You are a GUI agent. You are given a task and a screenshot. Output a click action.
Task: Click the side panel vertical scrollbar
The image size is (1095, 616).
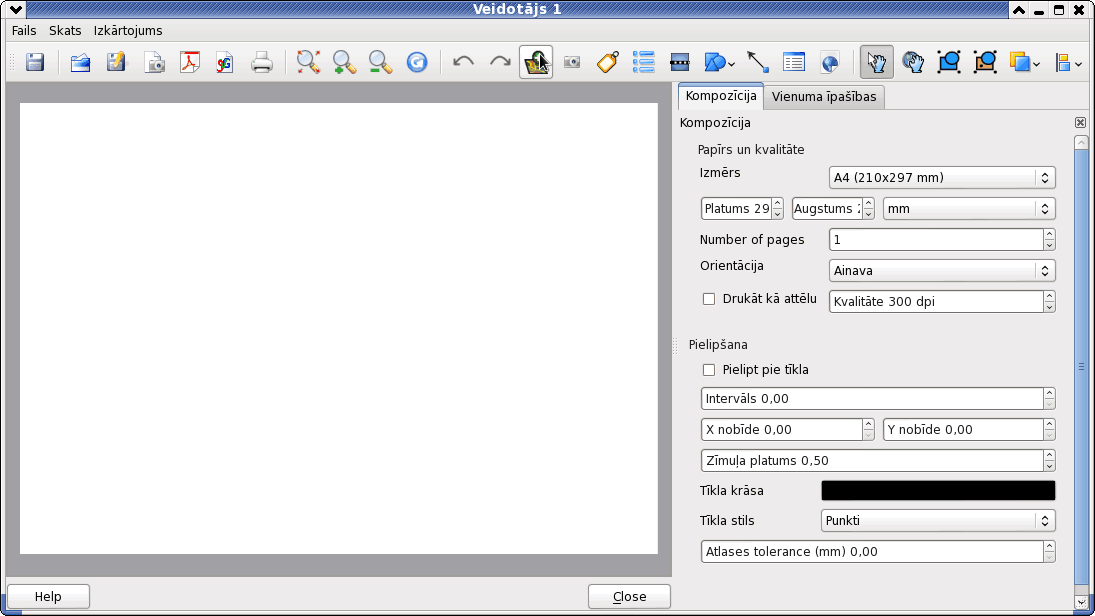(x=1081, y=369)
